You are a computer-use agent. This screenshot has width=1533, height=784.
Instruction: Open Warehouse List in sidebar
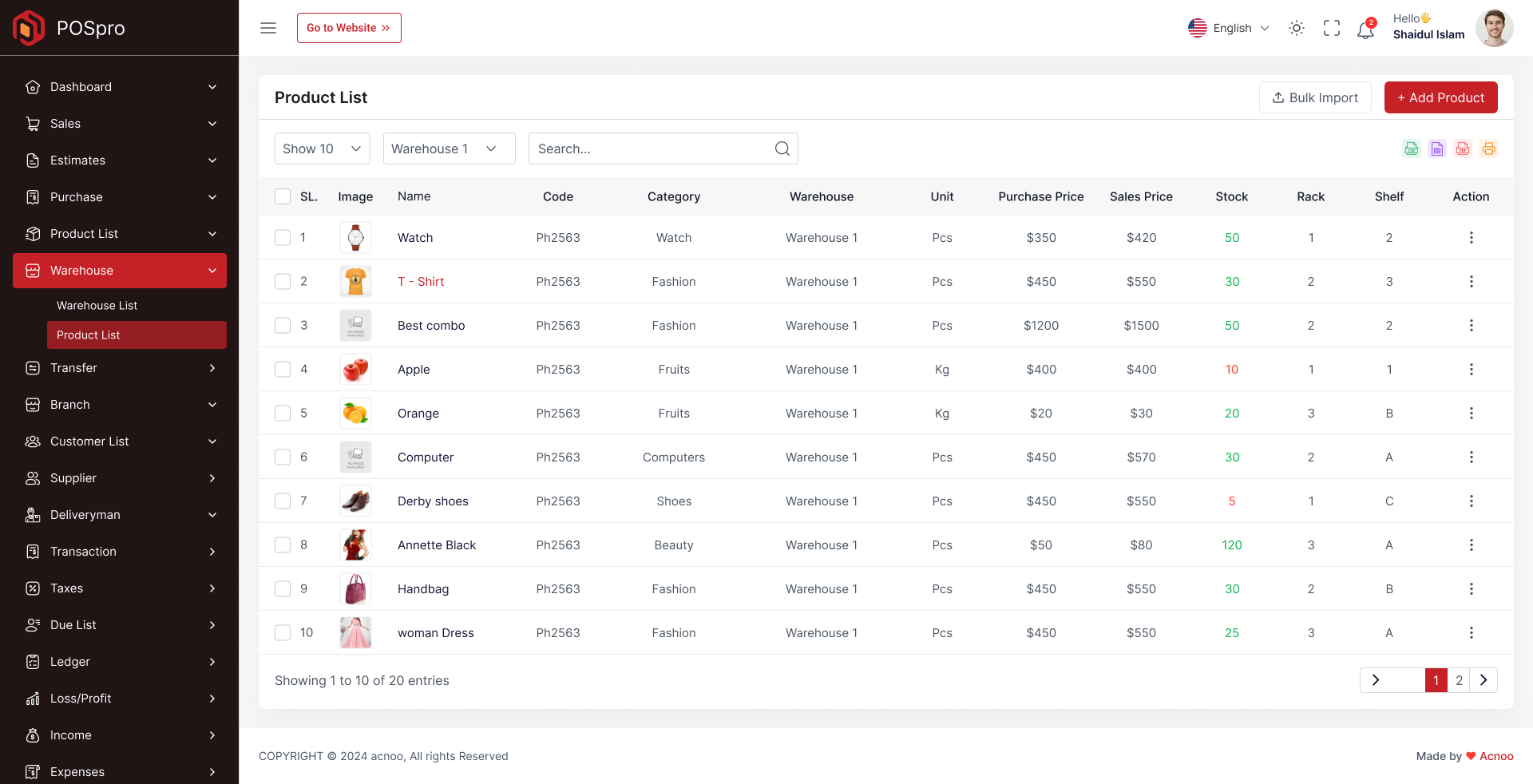(97, 305)
